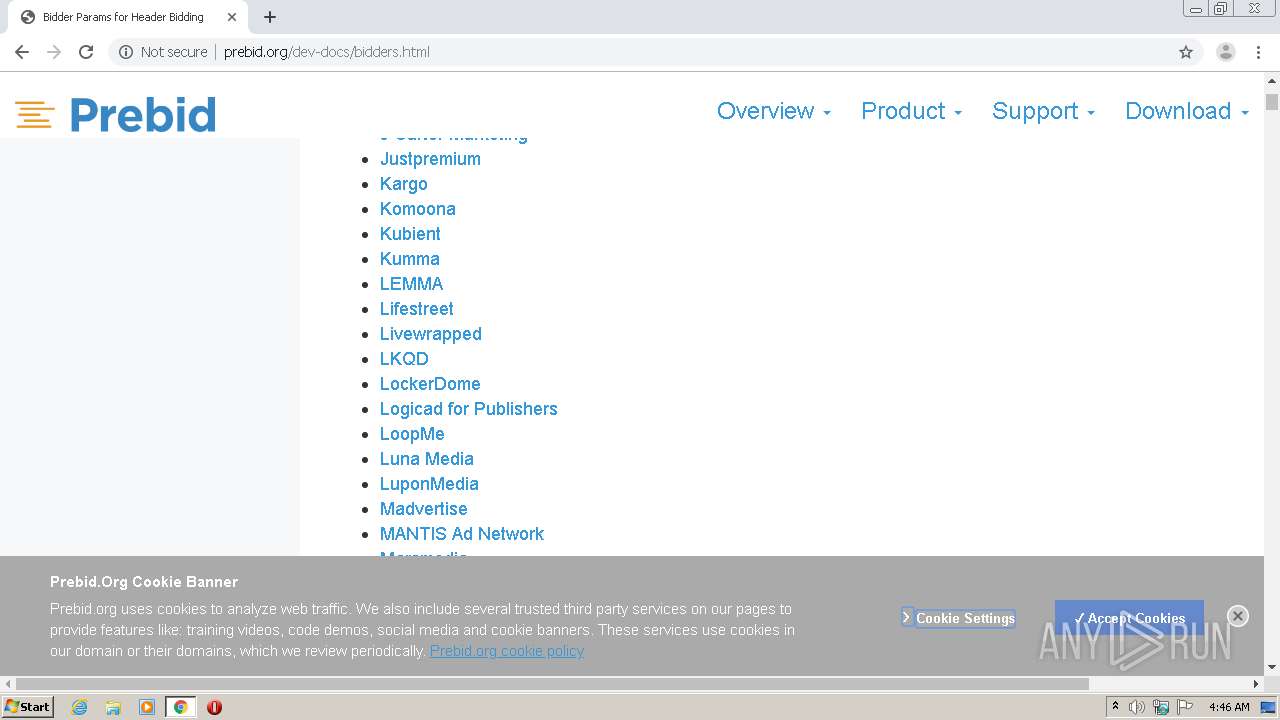
Task: Bookmark this page with the star
Action: tap(1186, 52)
